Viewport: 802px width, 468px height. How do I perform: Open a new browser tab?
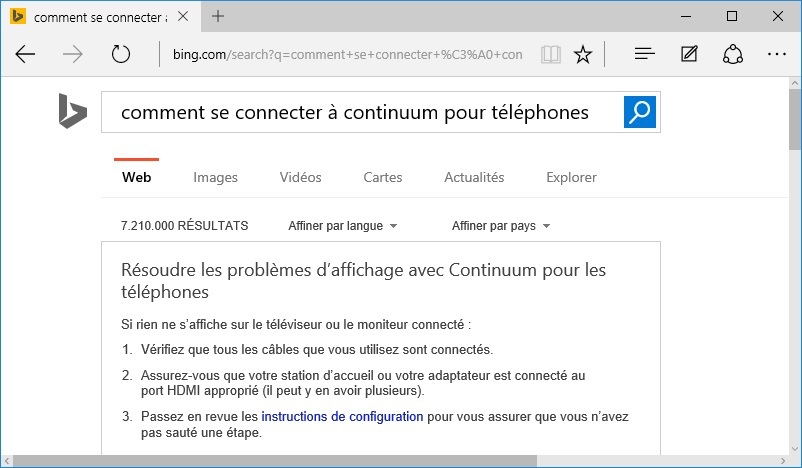click(x=218, y=16)
